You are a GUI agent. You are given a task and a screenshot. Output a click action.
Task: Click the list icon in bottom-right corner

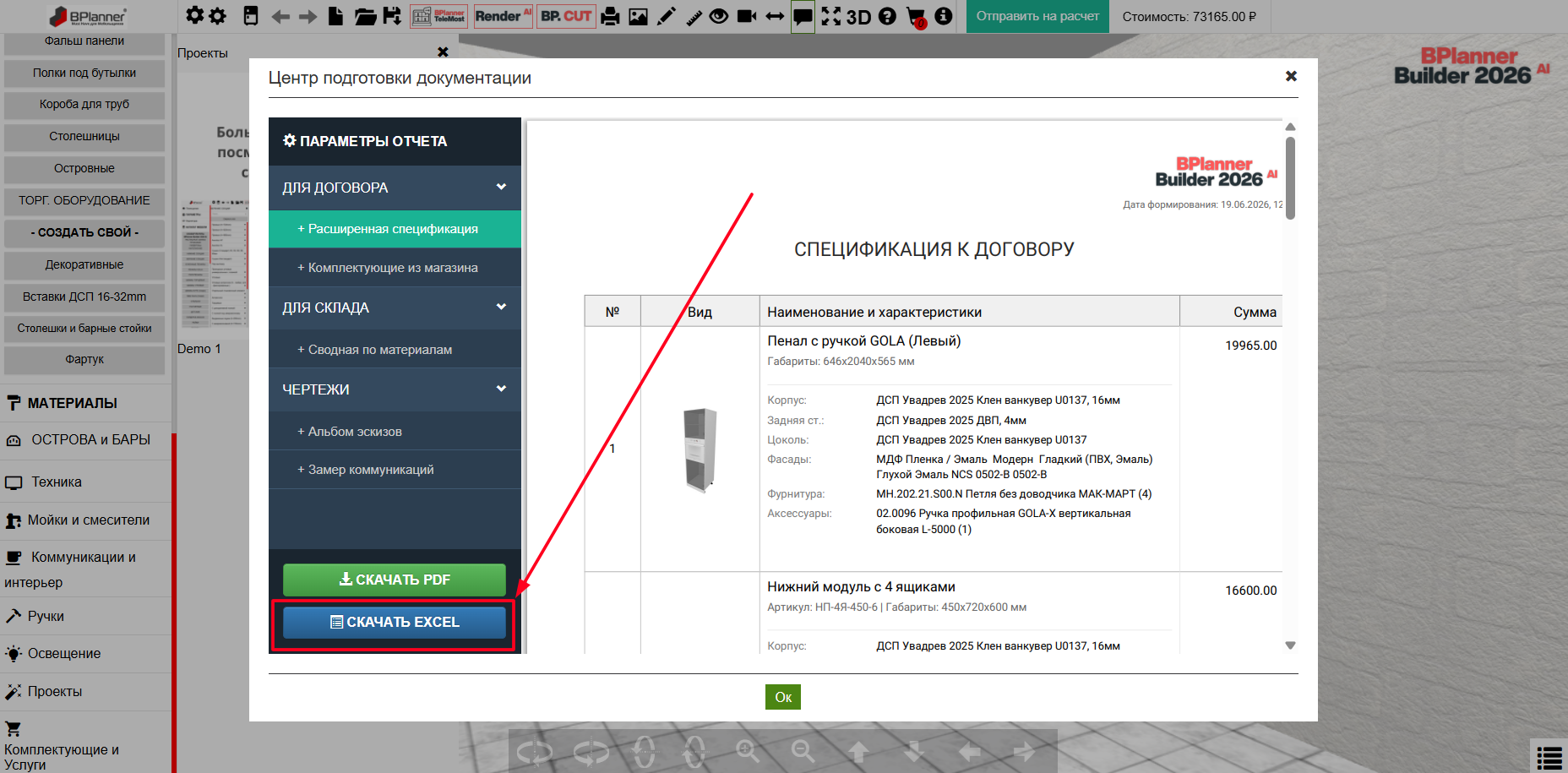coord(1549,757)
